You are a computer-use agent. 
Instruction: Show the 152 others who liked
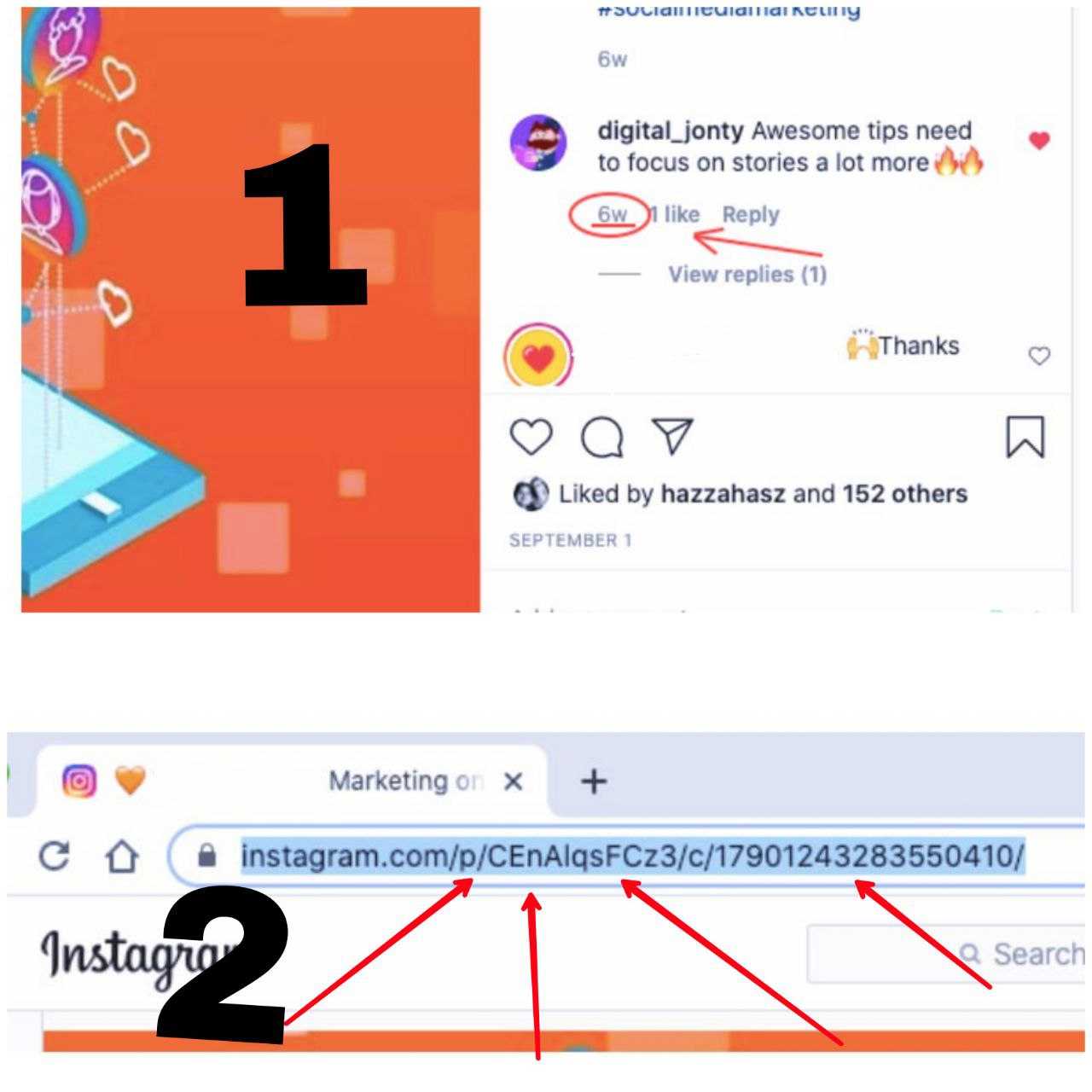905,494
